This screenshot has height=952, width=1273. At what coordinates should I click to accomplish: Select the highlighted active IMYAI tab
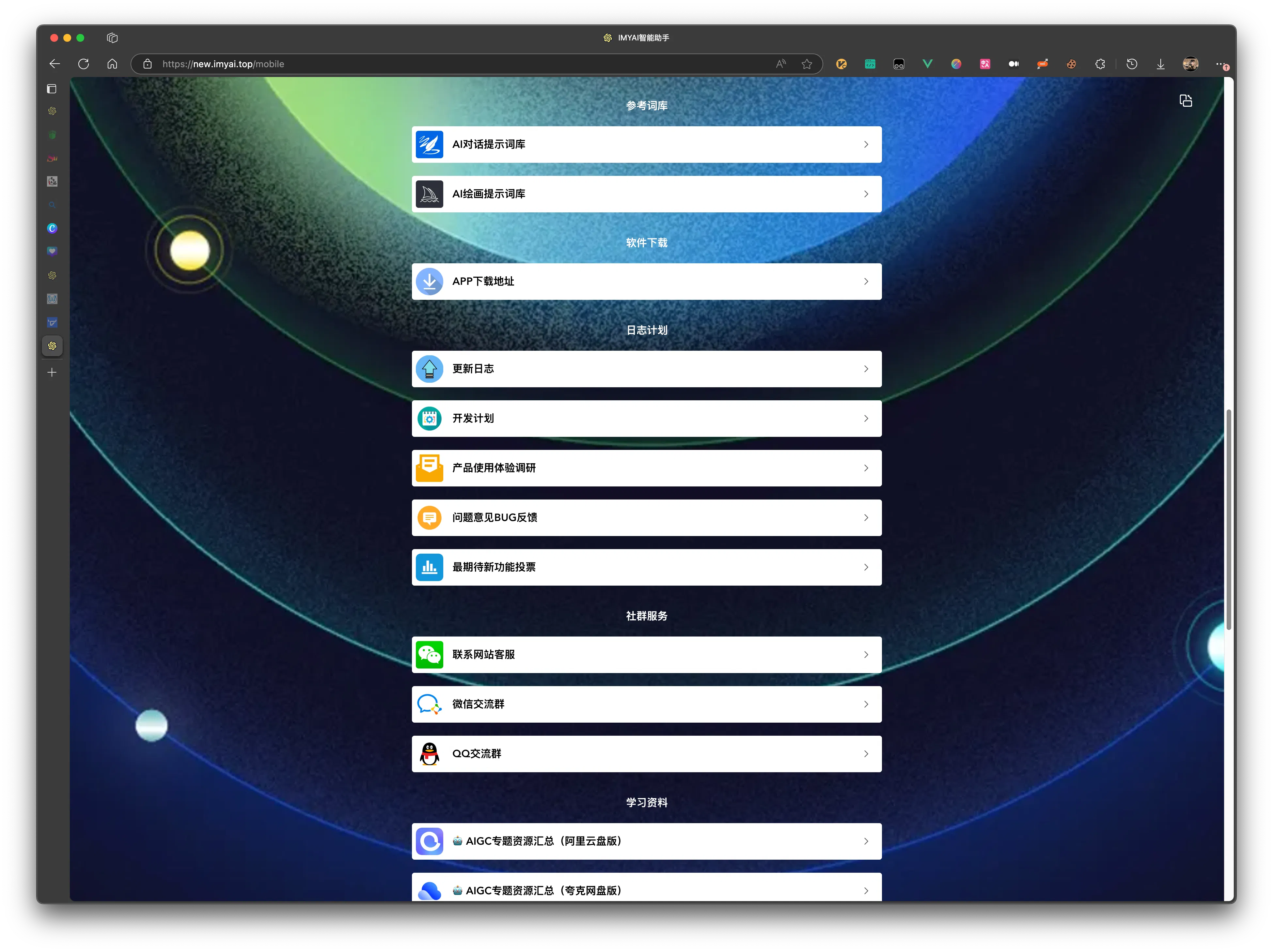coord(52,346)
